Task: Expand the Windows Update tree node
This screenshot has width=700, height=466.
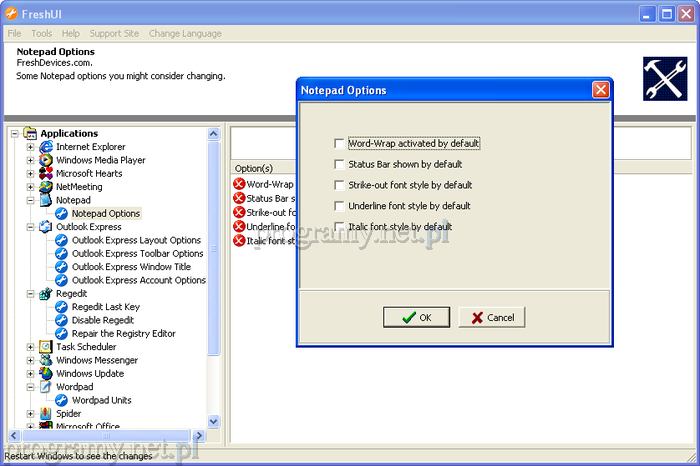Action: point(30,374)
